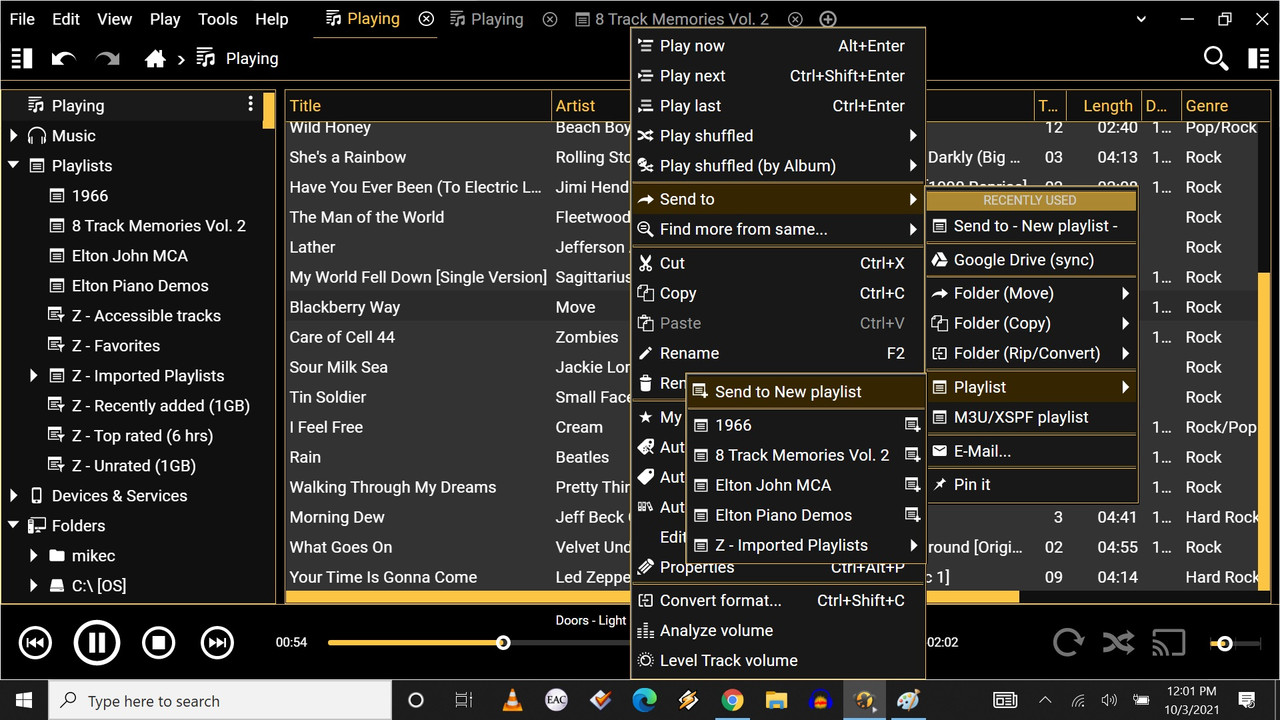Click the redo navigation arrow
The image size is (1280, 720).
coord(107,59)
